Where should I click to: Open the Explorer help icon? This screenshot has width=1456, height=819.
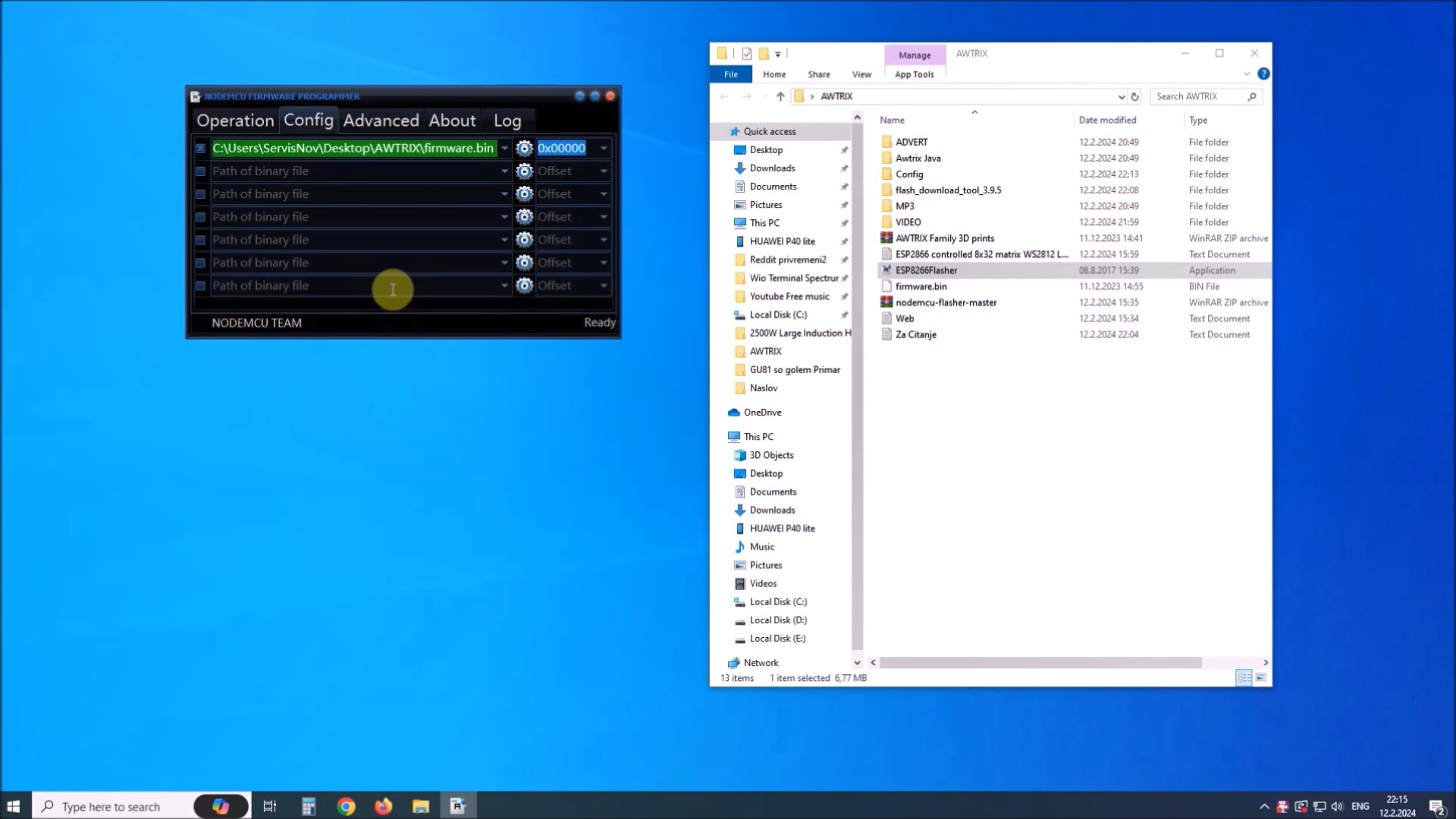tap(1263, 74)
